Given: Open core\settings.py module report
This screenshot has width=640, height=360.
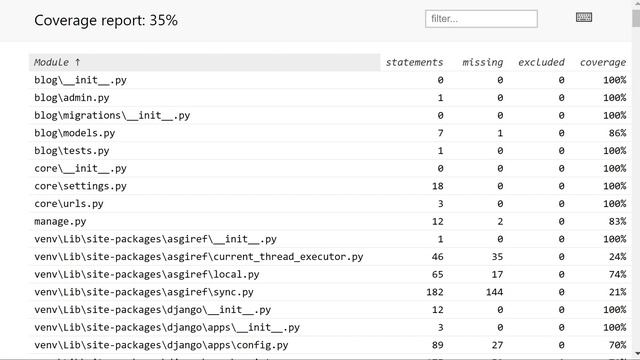Looking at the screenshot, I should 80,186.
